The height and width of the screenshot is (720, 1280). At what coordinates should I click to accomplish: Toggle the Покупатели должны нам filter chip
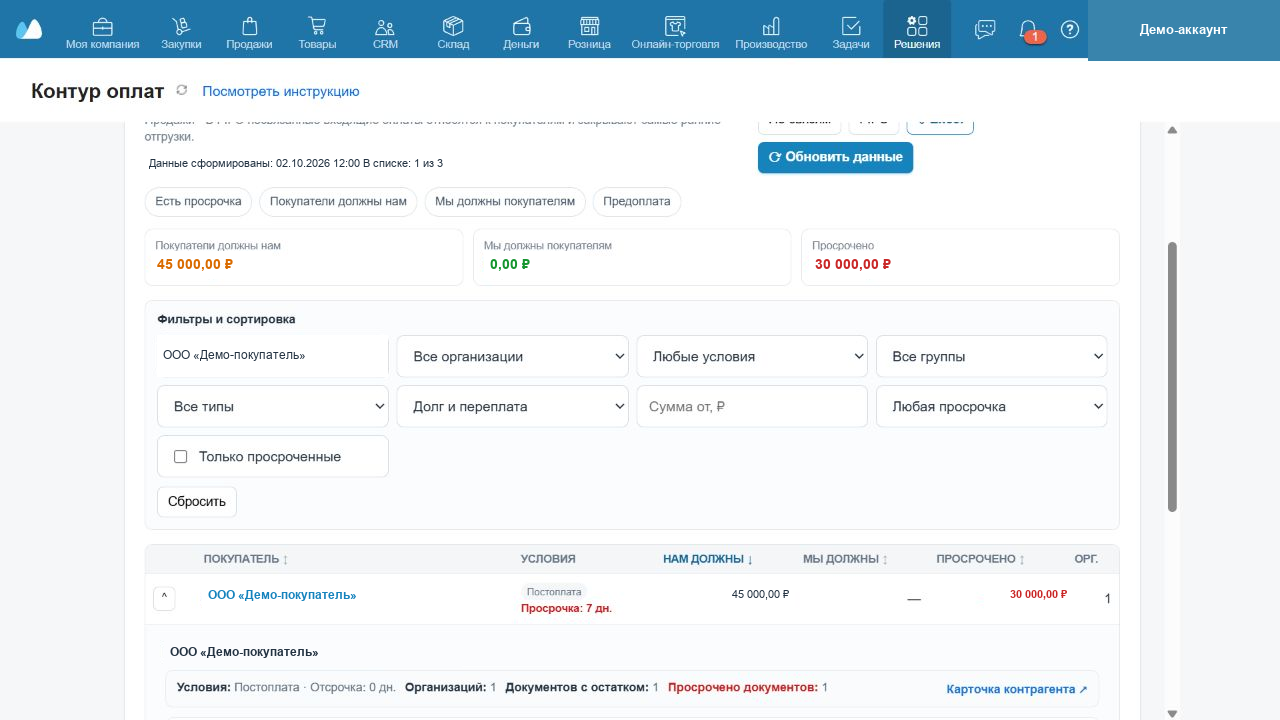[338, 201]
